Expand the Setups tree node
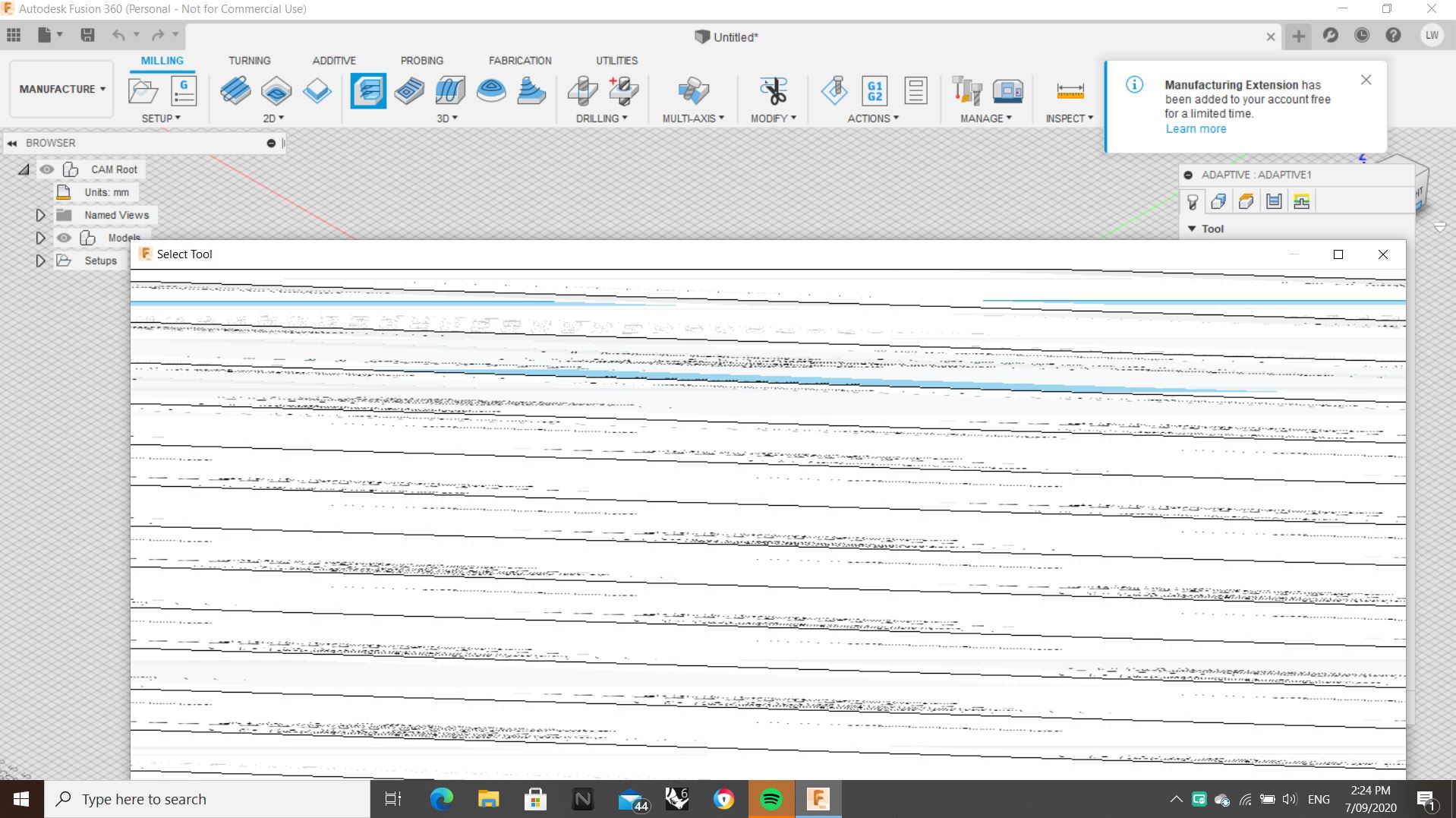Screen dimensions: 1456x818 coord(39,260)
